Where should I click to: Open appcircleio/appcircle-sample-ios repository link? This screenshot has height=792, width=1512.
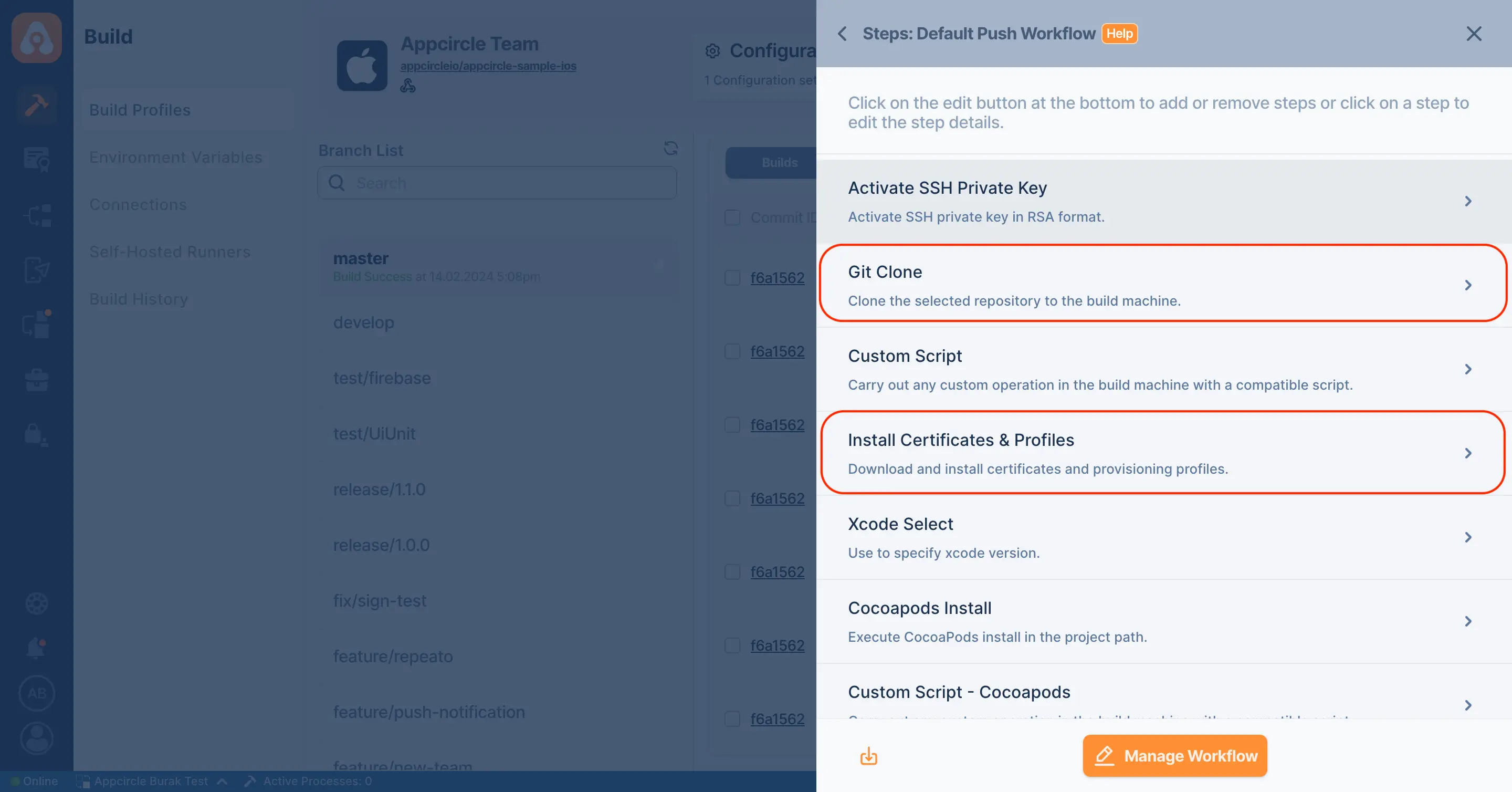coord(488,66)
